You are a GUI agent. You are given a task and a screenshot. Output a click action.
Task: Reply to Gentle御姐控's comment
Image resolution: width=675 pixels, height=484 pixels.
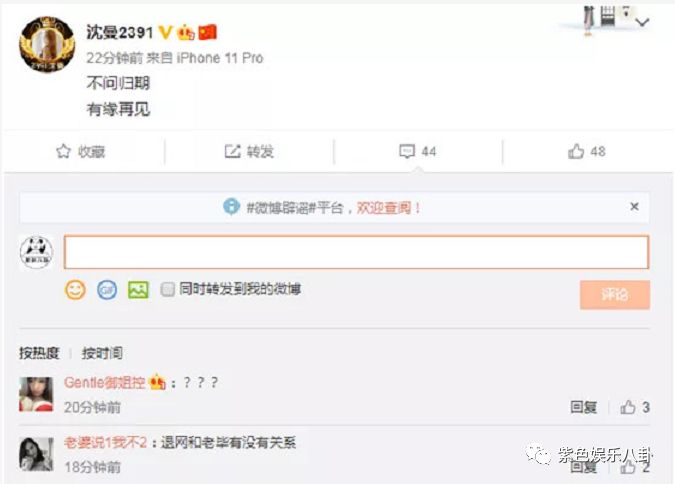click(583, 407)
